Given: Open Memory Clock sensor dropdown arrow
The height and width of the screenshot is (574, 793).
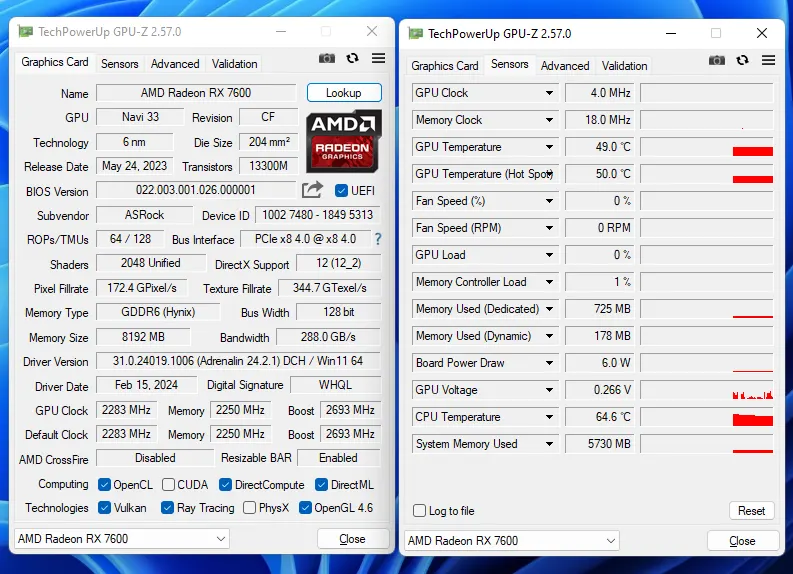Looking at the screenshot, I should (549, 120).
